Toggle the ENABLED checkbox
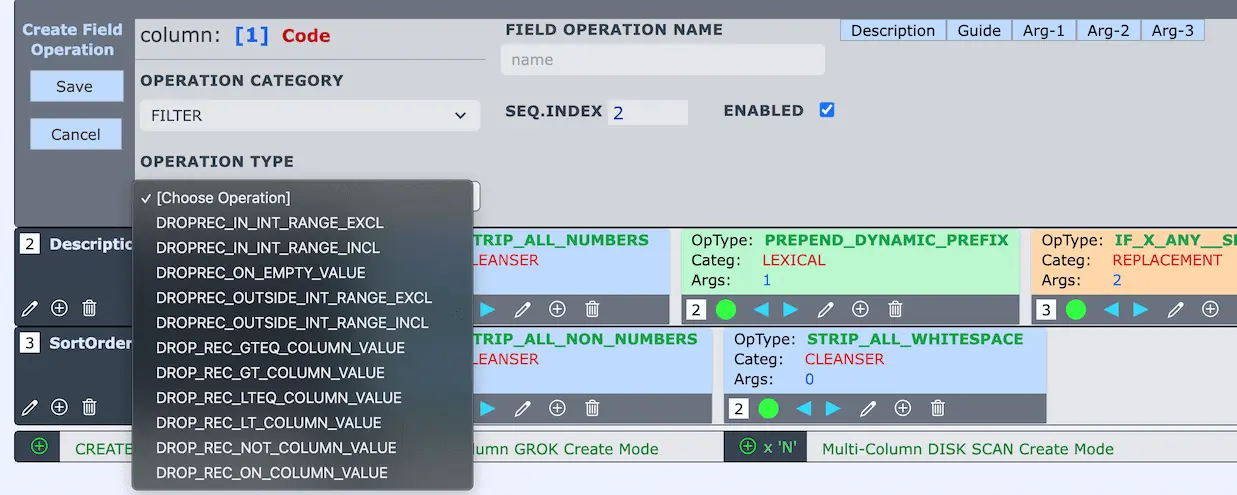The height and width of the screenshot is (495, 1237). tap(827, 110)
